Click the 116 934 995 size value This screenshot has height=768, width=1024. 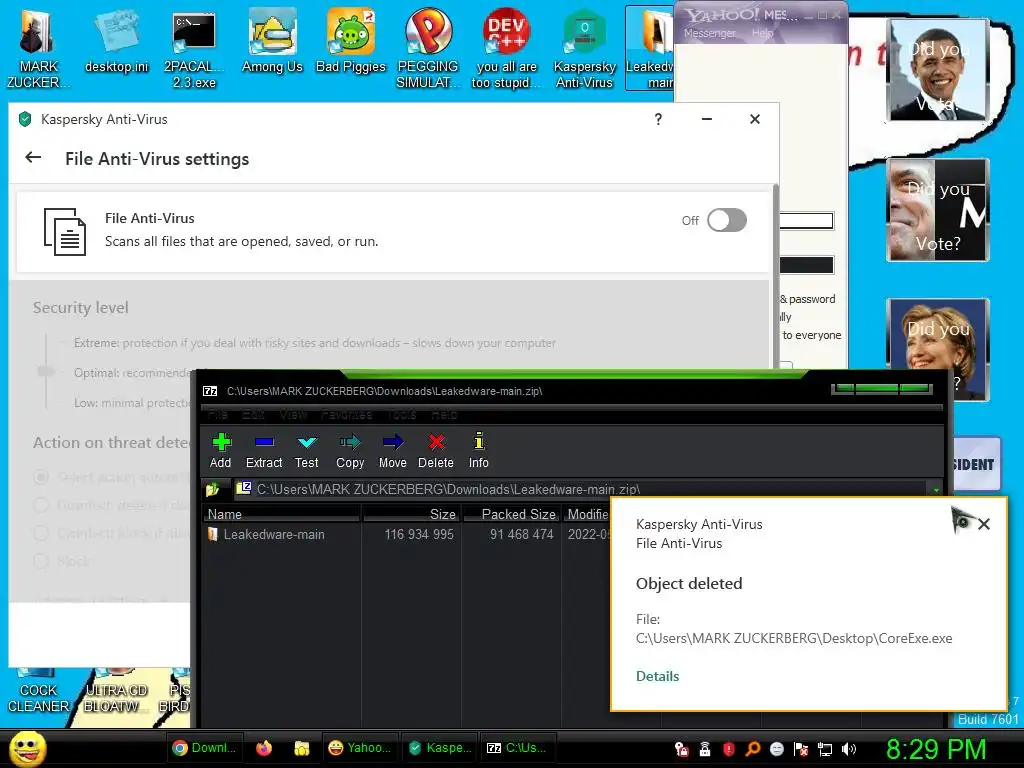tap(419, 534)
